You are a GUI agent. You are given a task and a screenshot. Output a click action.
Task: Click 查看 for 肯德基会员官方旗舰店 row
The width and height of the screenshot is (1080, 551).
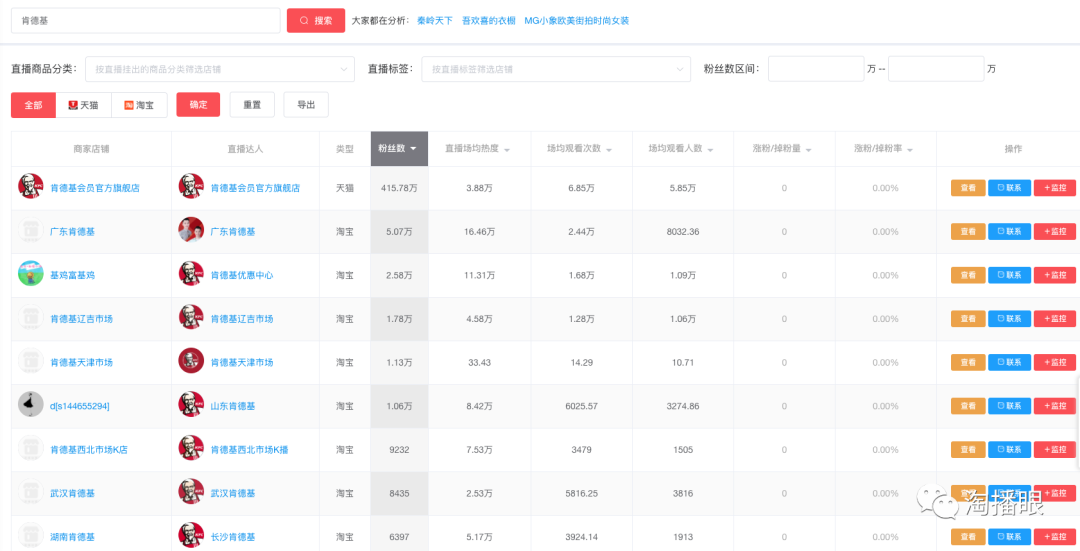[x=968, y=188]
